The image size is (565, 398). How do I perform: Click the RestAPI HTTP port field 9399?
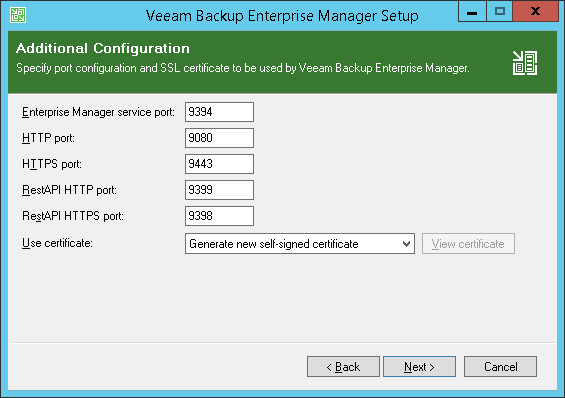pos(219,190)
